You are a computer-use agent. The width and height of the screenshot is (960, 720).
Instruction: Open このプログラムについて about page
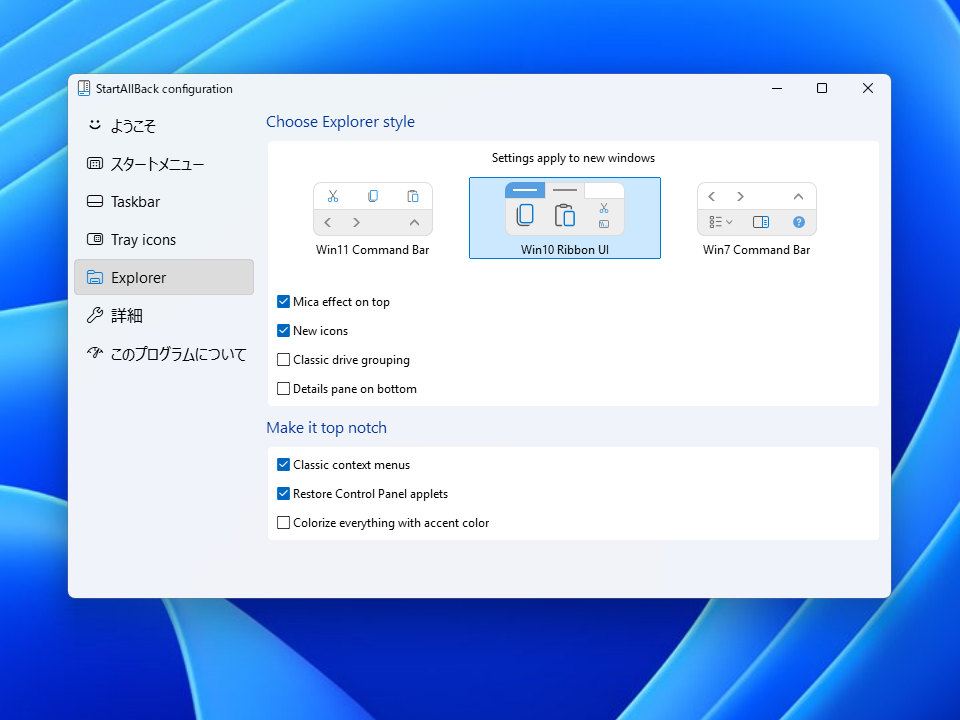pyautogui.click(x=164, y=353)
